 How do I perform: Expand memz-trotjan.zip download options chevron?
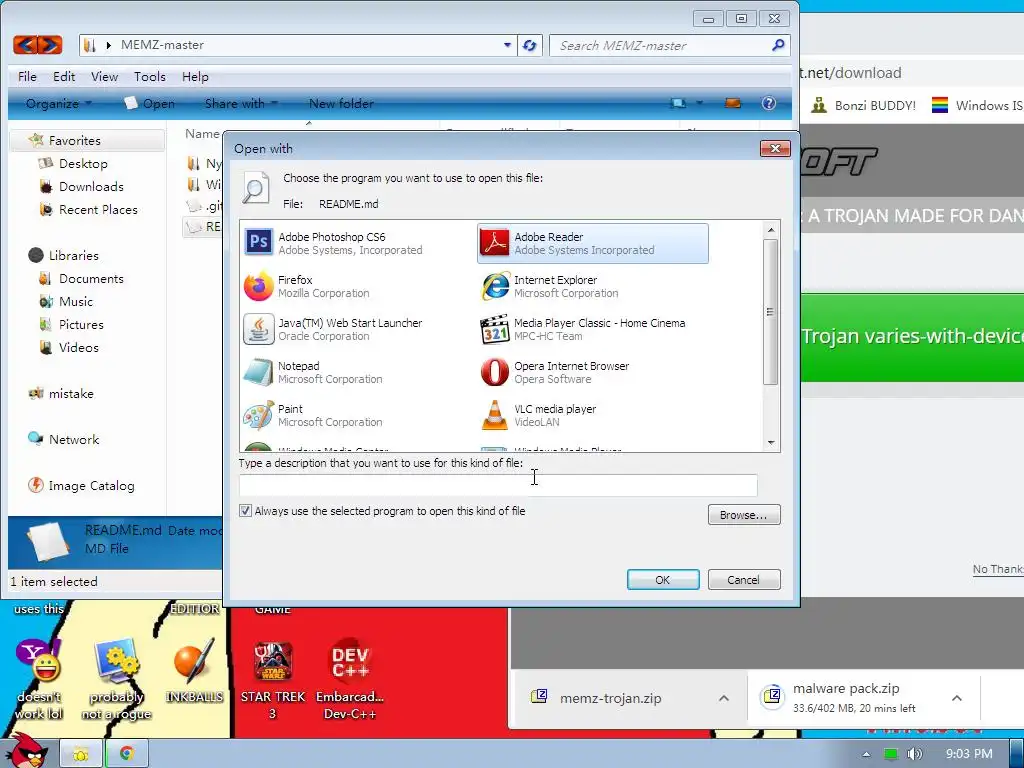[x=724, y=698]
